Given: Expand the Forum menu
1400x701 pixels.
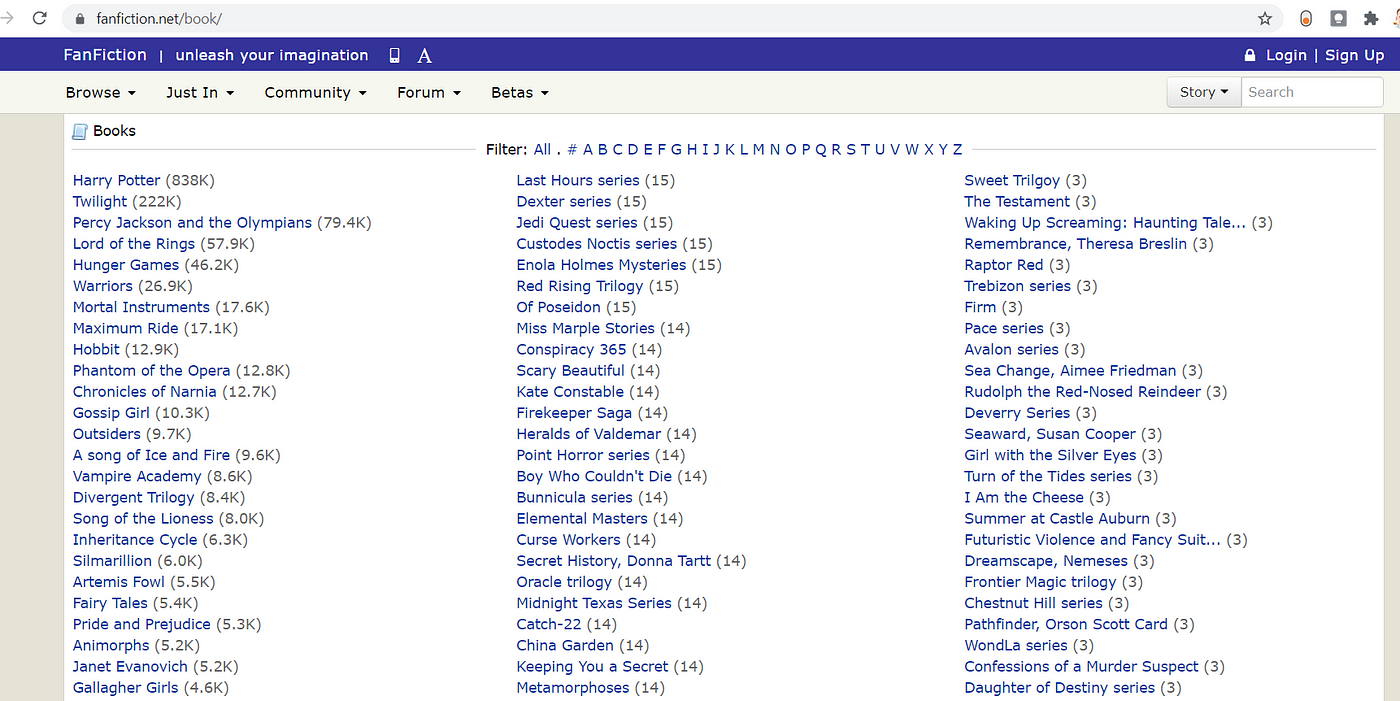Looking at the screenshot, I should (x=429, y=92).
